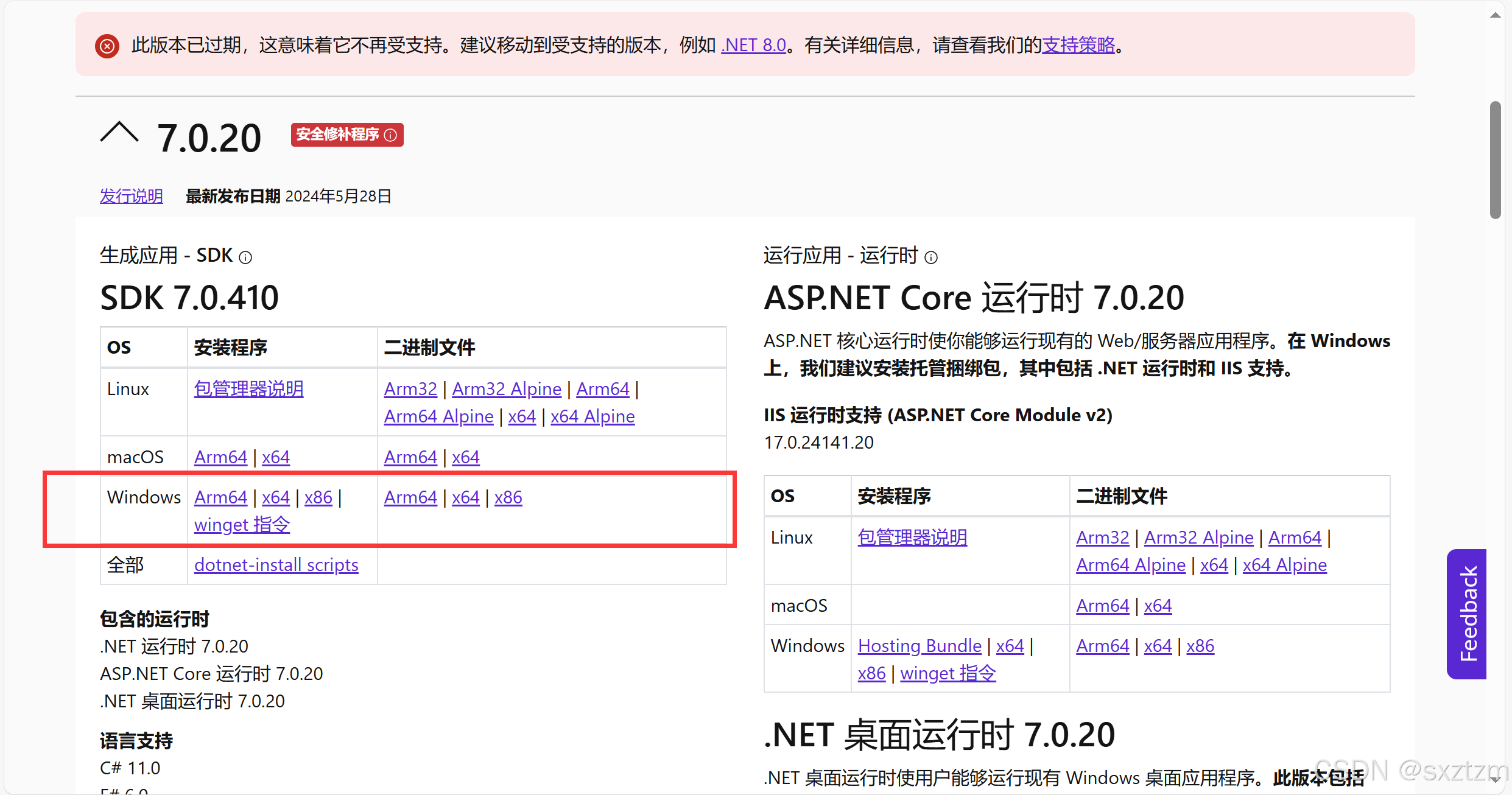Download ASP.NET Core Windows x86 installer

[x=872, y=673]
